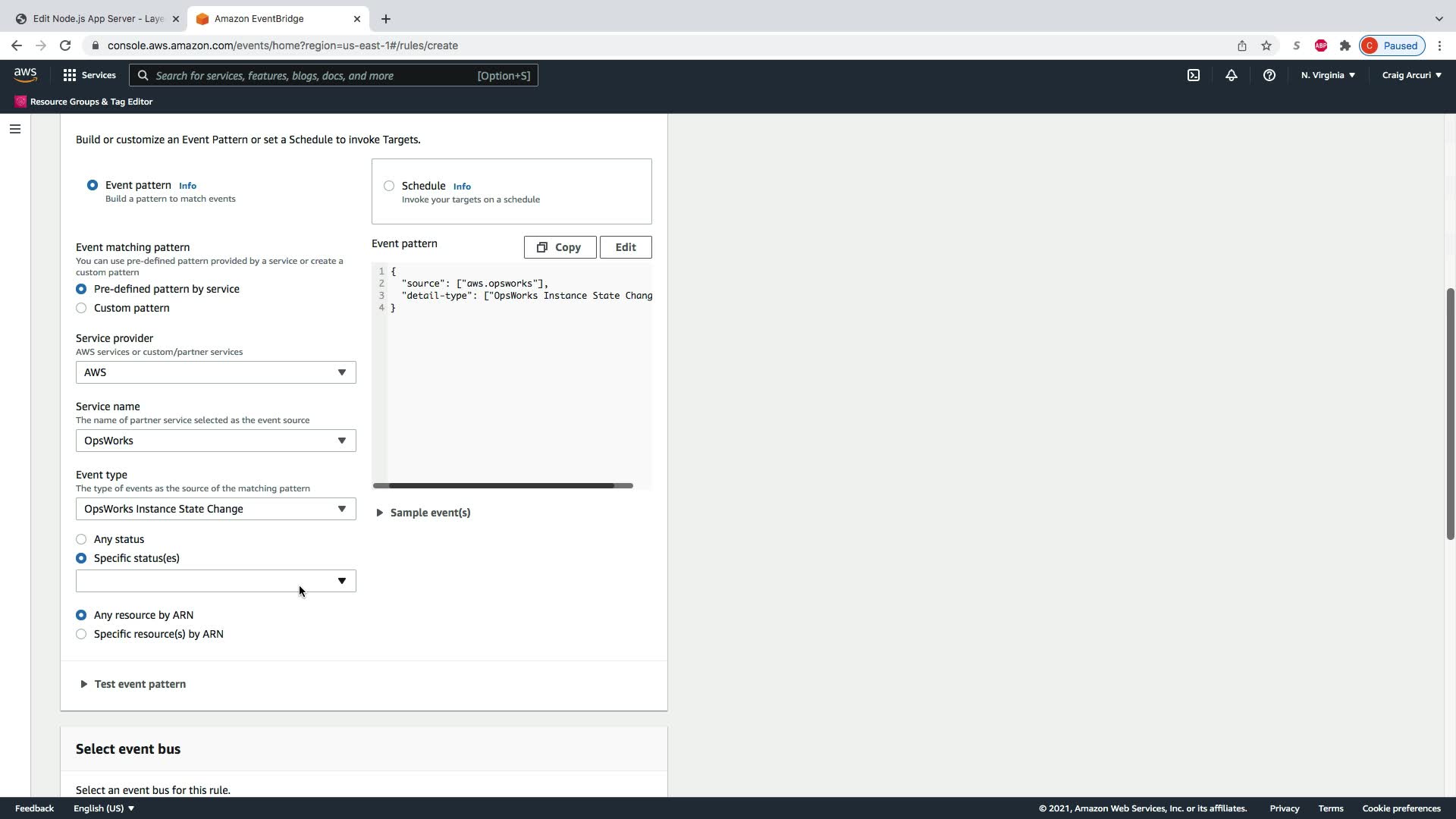Click the AWS logo home icon
The width and height of the screenshot is (1456, 819).
(25, 74)
